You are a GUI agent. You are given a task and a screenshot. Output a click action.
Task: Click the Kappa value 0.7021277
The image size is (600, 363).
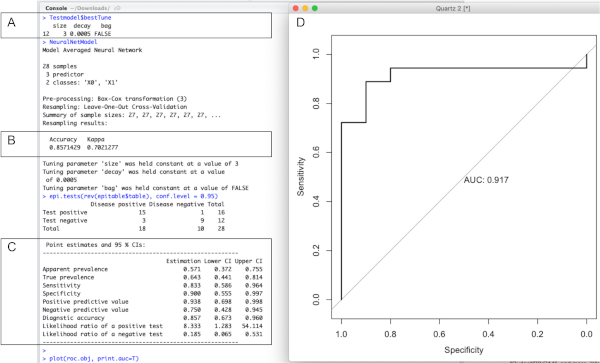pyautogui.click(x=103, y=147)
